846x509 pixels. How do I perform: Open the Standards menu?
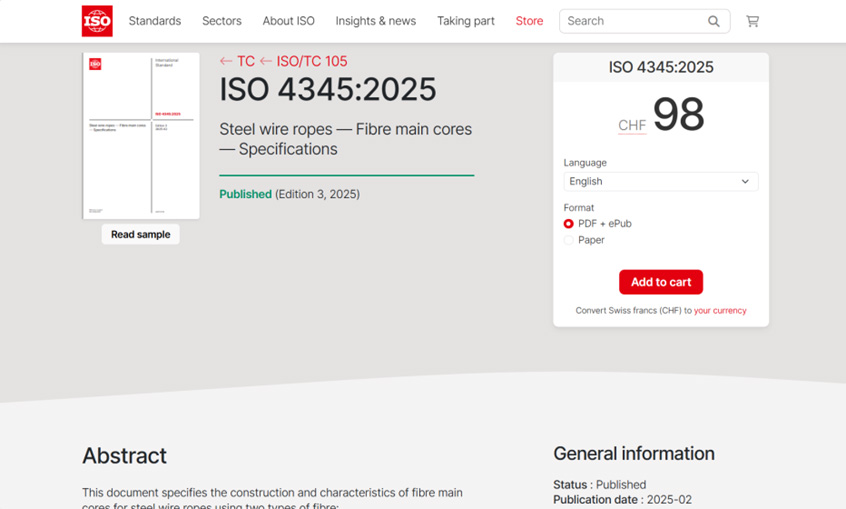(155, 21)
